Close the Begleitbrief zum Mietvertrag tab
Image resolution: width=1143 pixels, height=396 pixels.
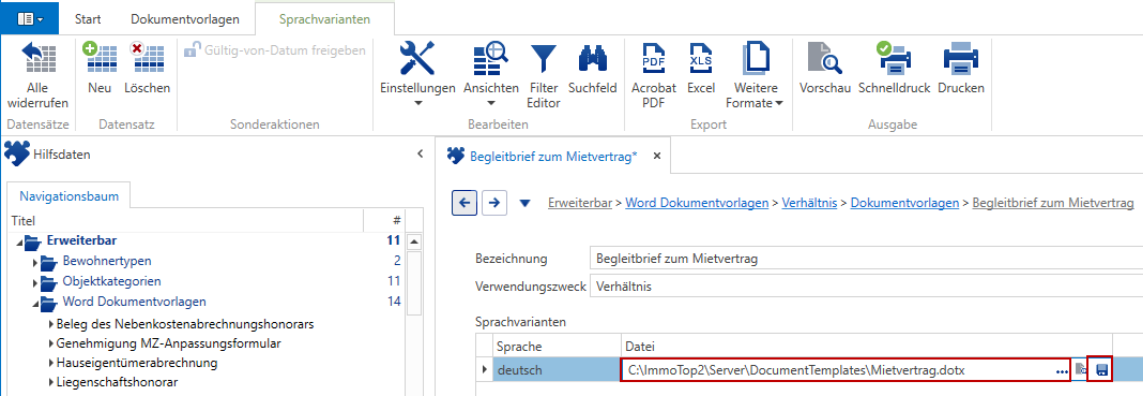click(657, 156)
